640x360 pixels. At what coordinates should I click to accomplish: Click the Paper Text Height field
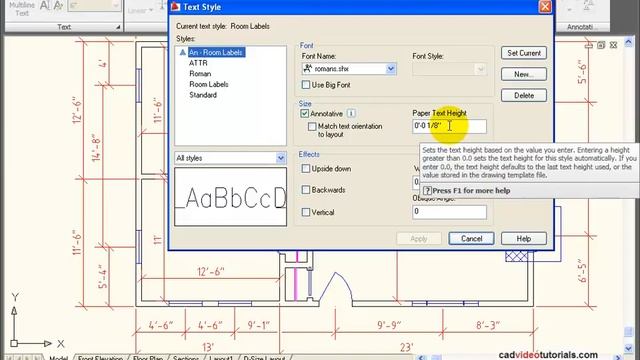(449, 126)
